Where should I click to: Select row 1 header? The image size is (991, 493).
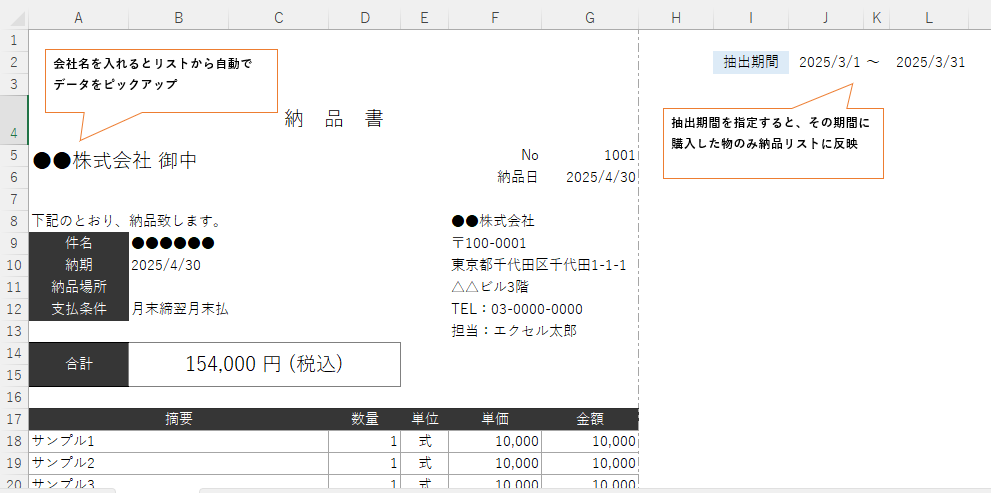point(15,40)
